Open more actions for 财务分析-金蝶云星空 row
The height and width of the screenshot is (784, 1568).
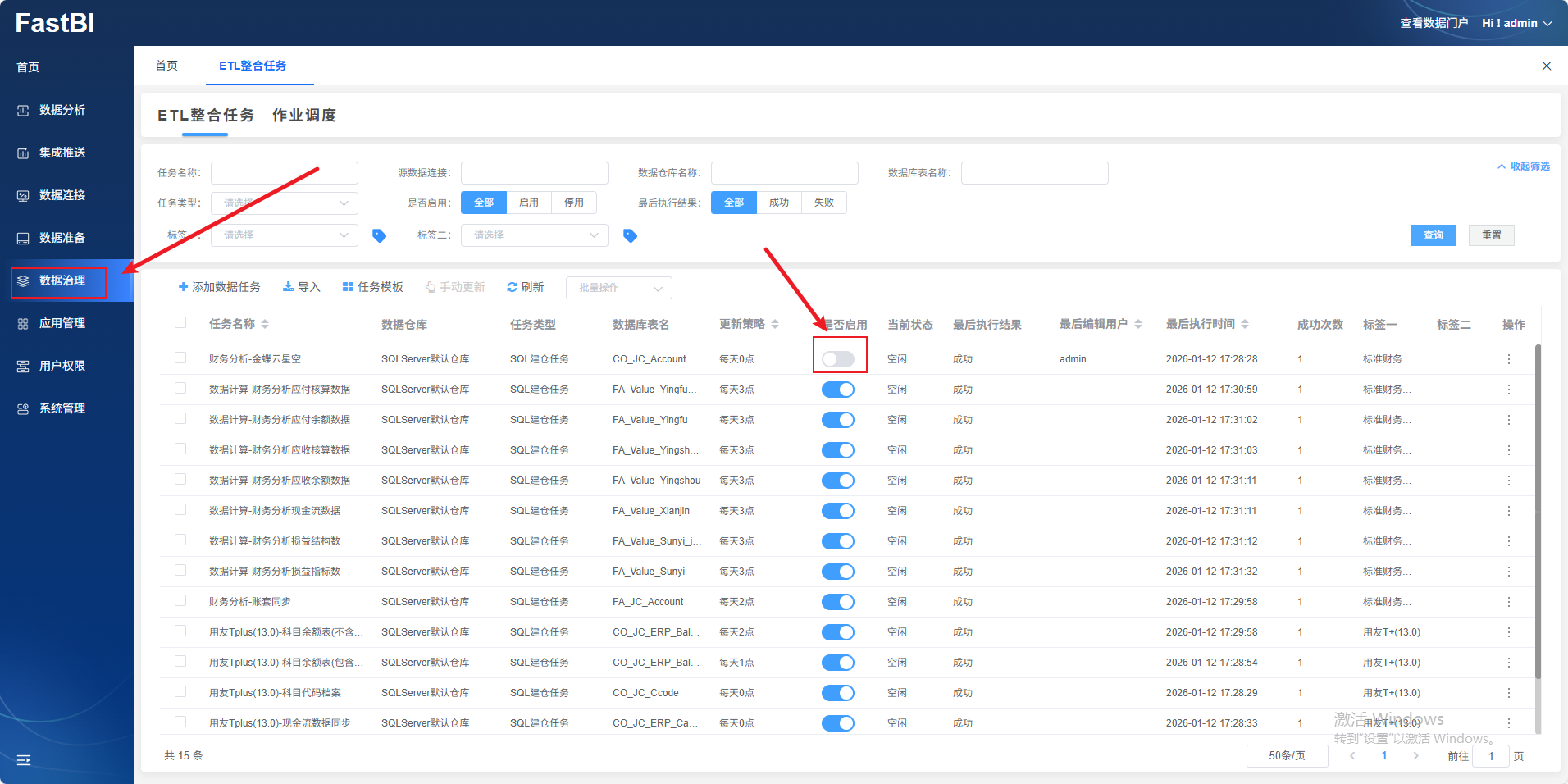pyautogui.click(x=1508, y=359)
